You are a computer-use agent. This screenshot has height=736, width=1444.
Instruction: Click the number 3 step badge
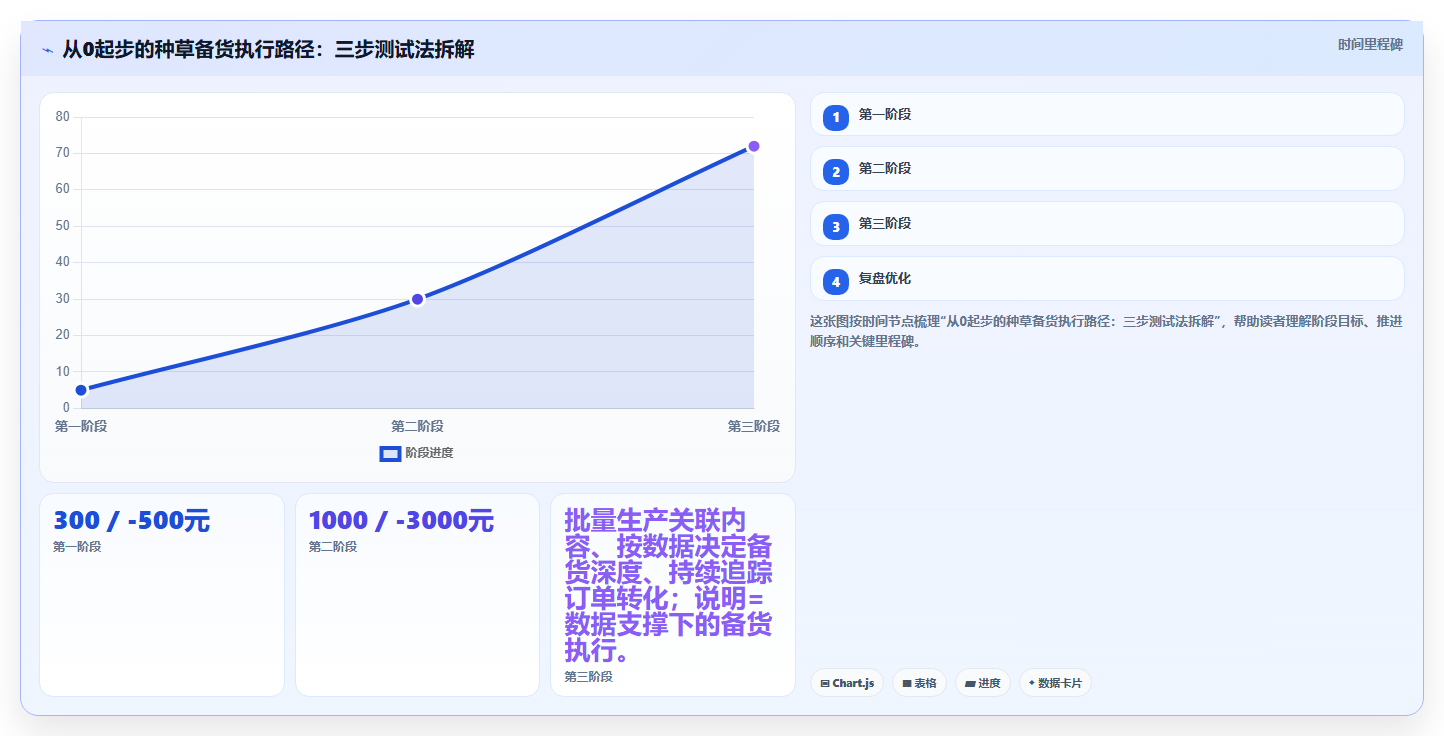(836, 227)
